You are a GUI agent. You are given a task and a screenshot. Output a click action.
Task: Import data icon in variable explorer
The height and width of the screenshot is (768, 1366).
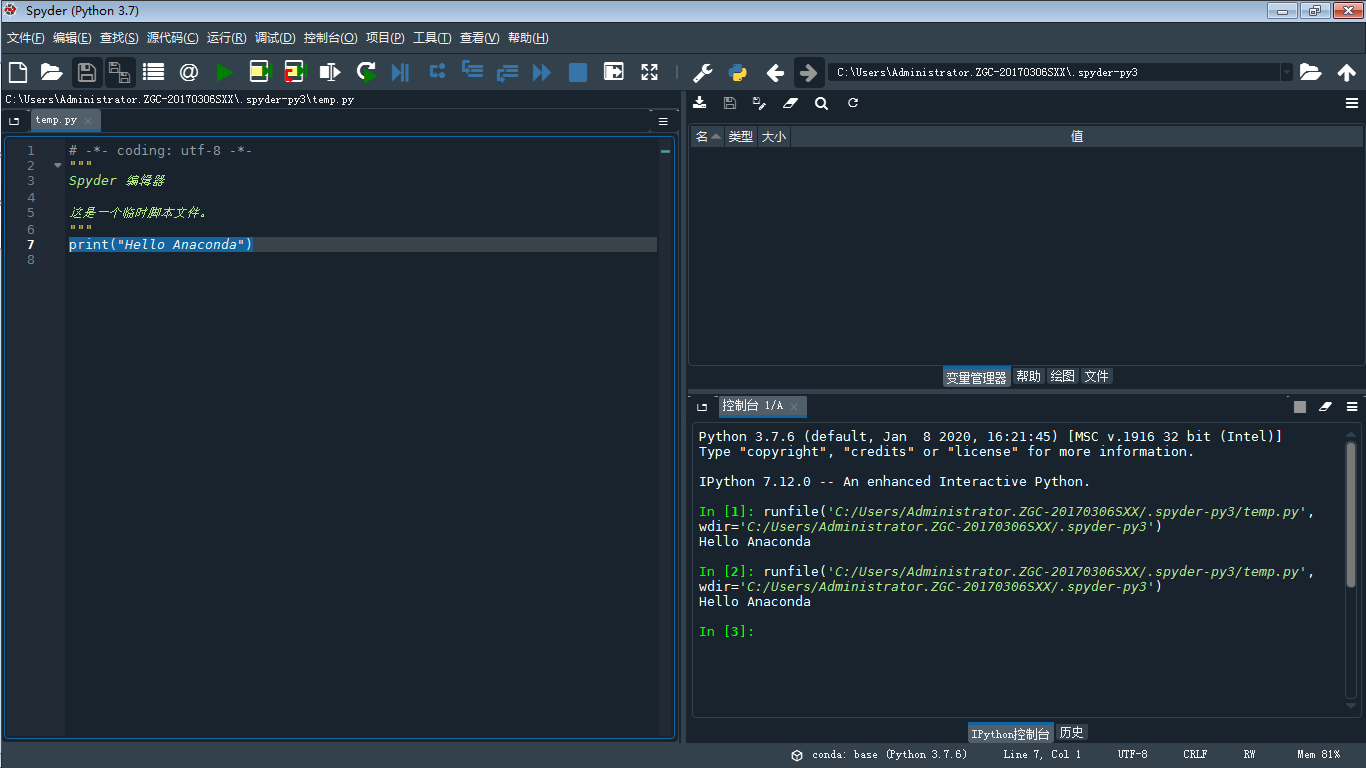click(x=700, y=103)
